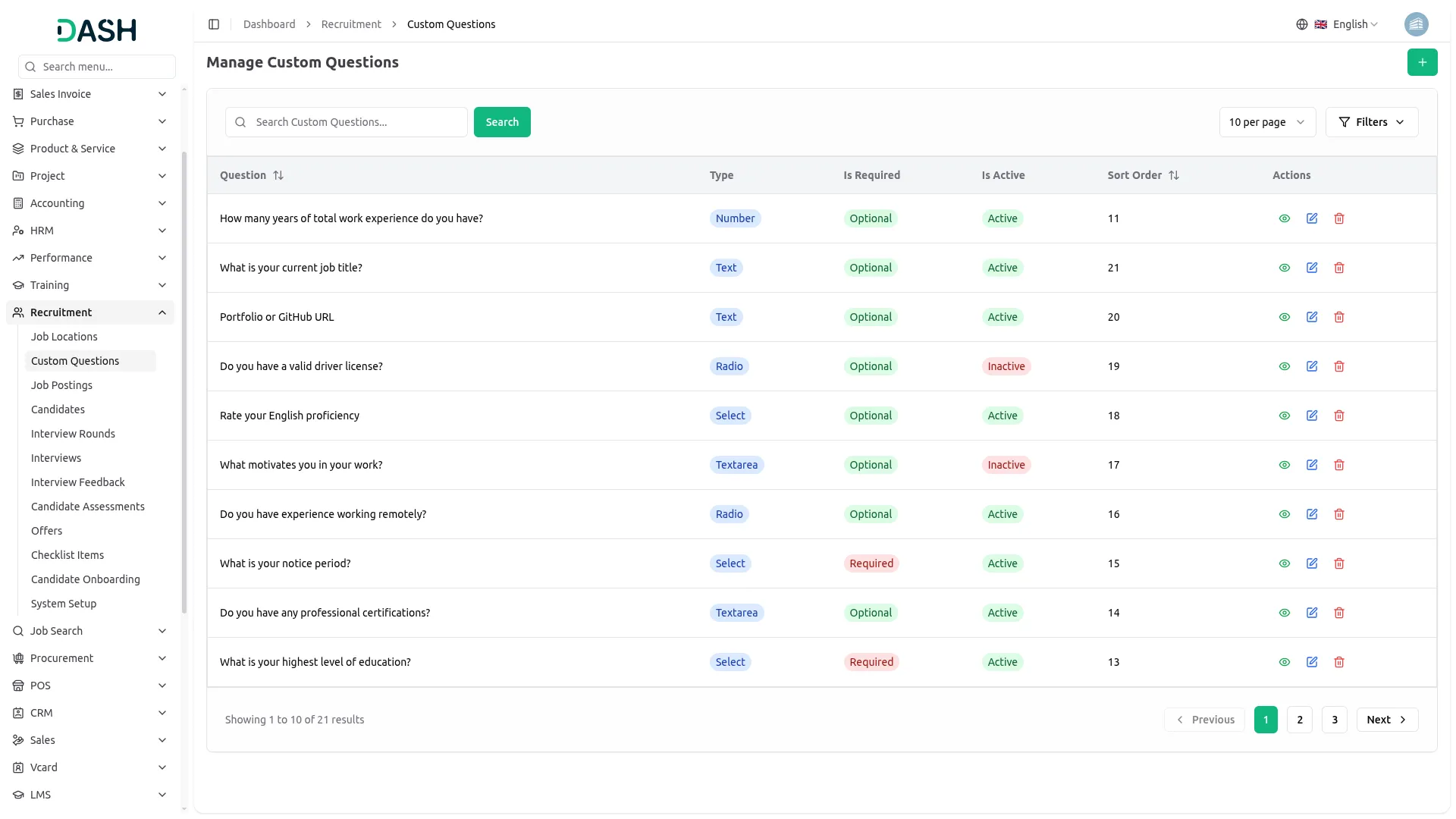This screenshot has width=1456, height=819.
Task: Expand the Filters dropdown
Action: pyautogui.click(x=1371, y=122)
